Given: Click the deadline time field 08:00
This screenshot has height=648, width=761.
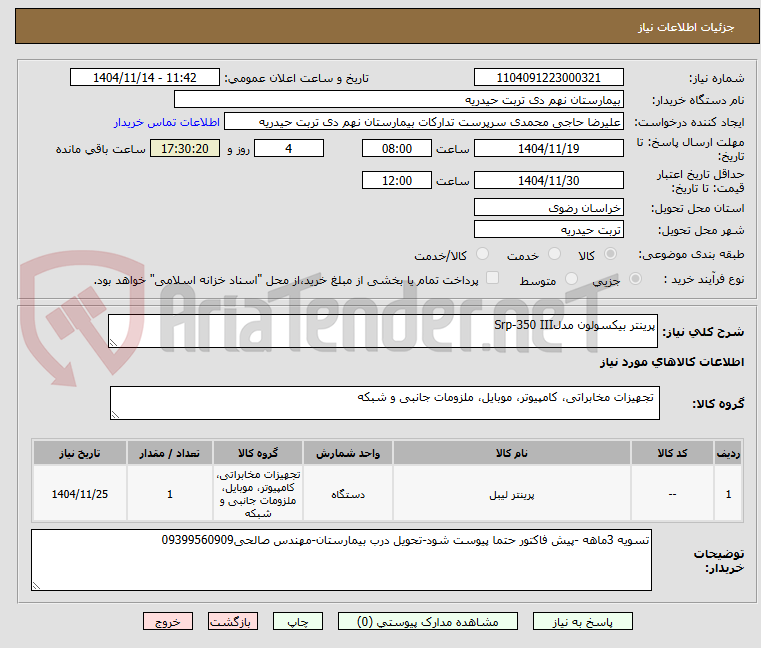Looking at the screenshot, I should (397, 149).
